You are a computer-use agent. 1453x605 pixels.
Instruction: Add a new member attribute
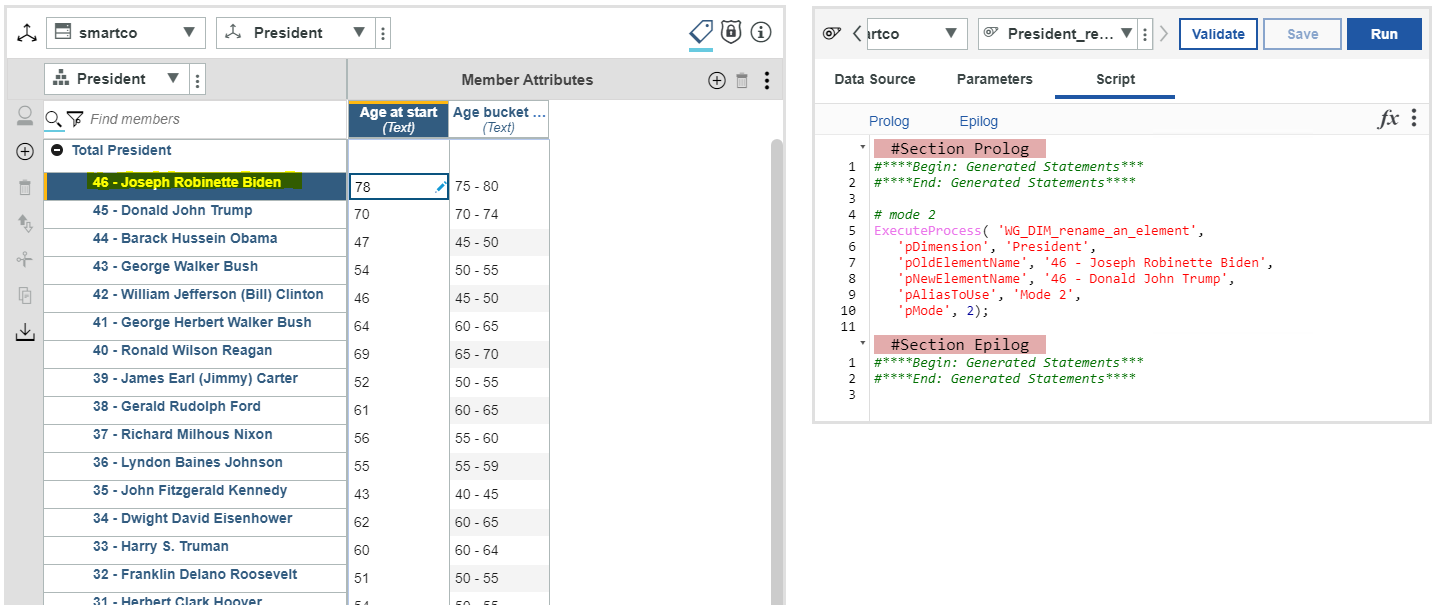tap(717, 81)
